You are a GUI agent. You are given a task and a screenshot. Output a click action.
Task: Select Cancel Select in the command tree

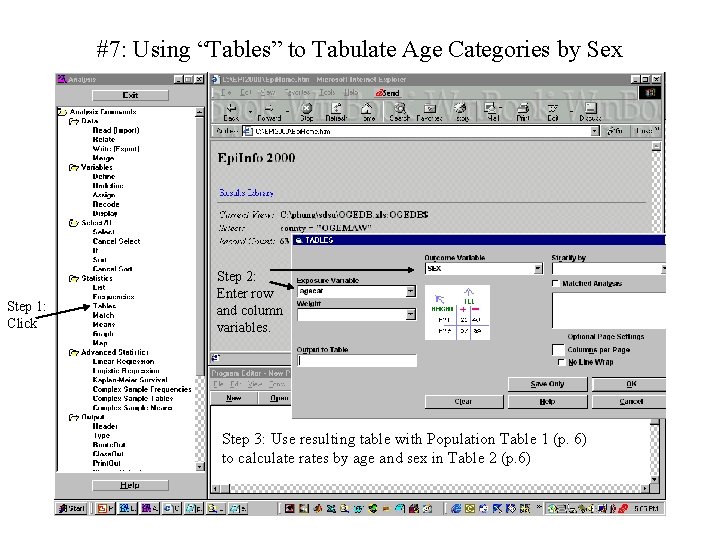[x=116, y=241]
